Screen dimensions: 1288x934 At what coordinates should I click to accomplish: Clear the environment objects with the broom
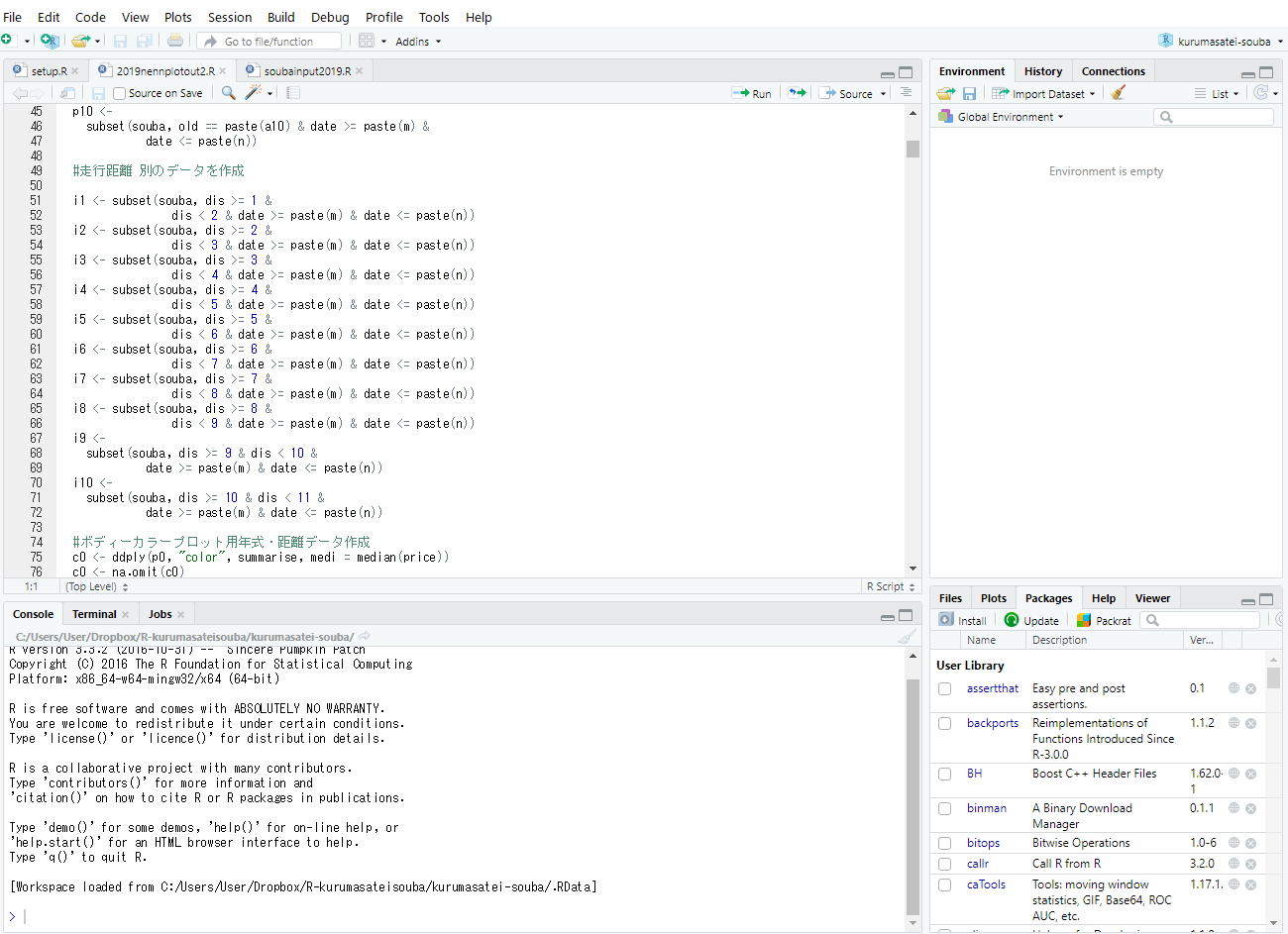click(1119, 93)
